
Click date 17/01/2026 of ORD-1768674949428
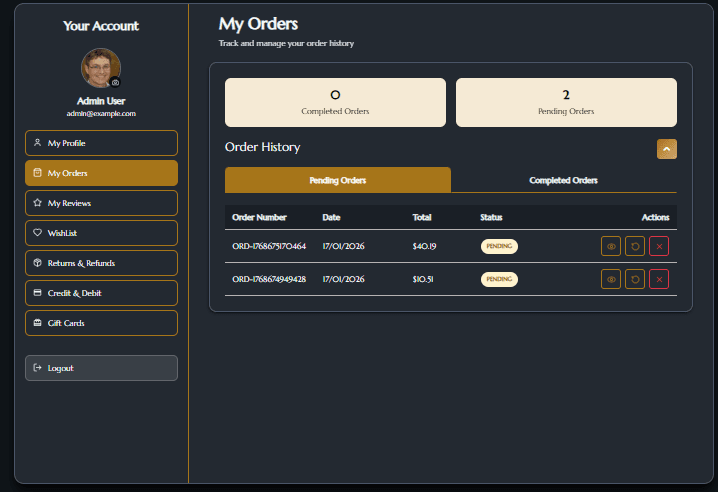(x=343, y=279)
